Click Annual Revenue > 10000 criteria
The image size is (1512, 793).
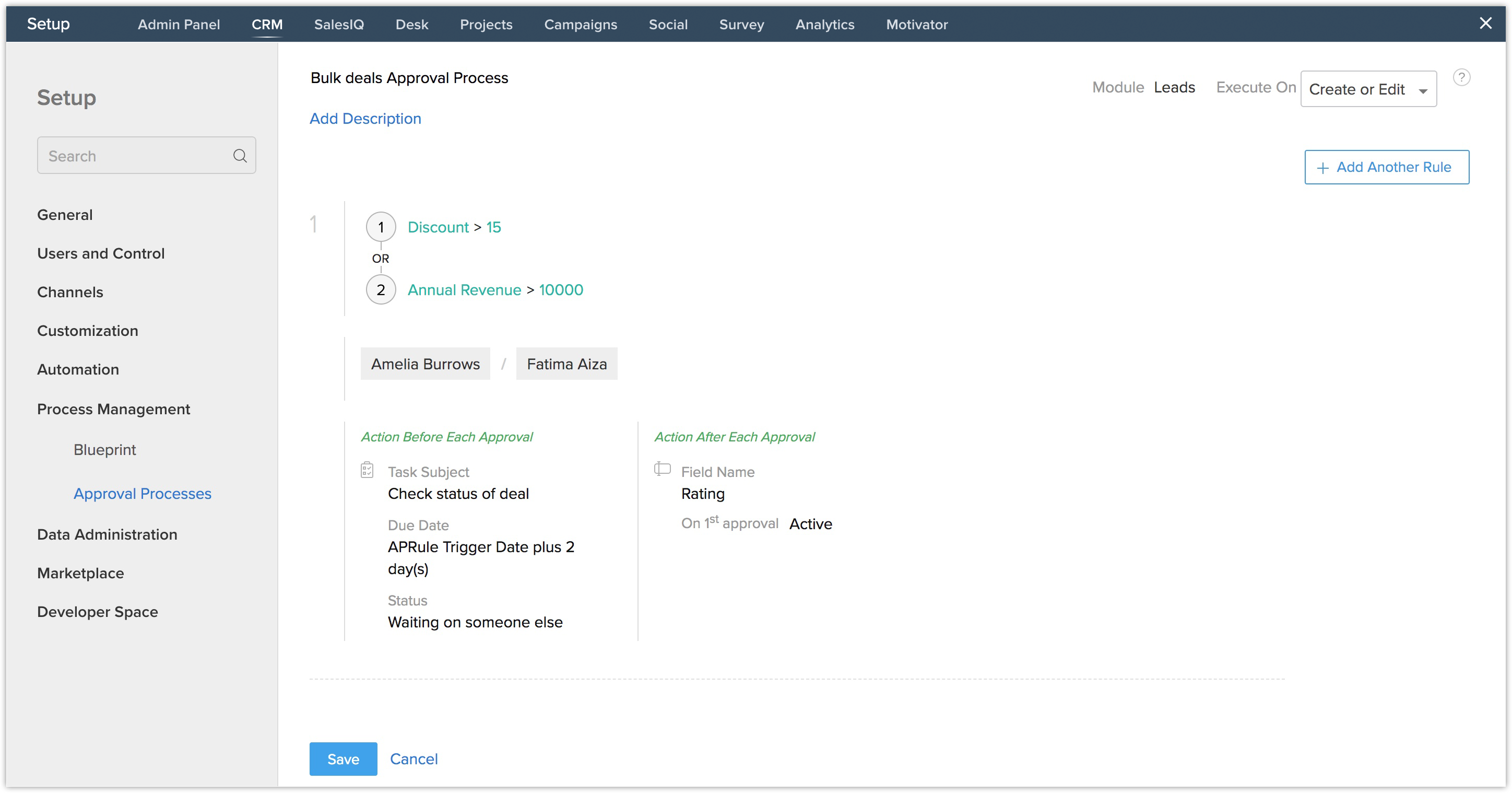coord(495,289)
